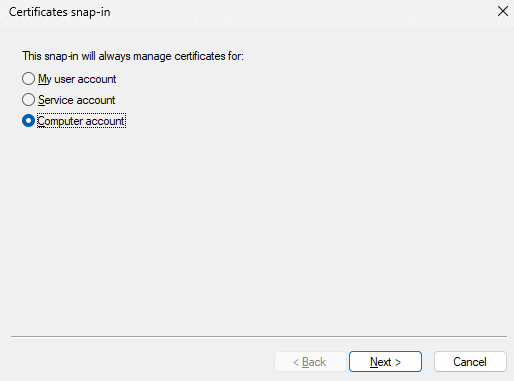Screen dimensions: 514x381
Task: Click the 'This snap-in will always manage' prompt
Action: tap(133, 56)
